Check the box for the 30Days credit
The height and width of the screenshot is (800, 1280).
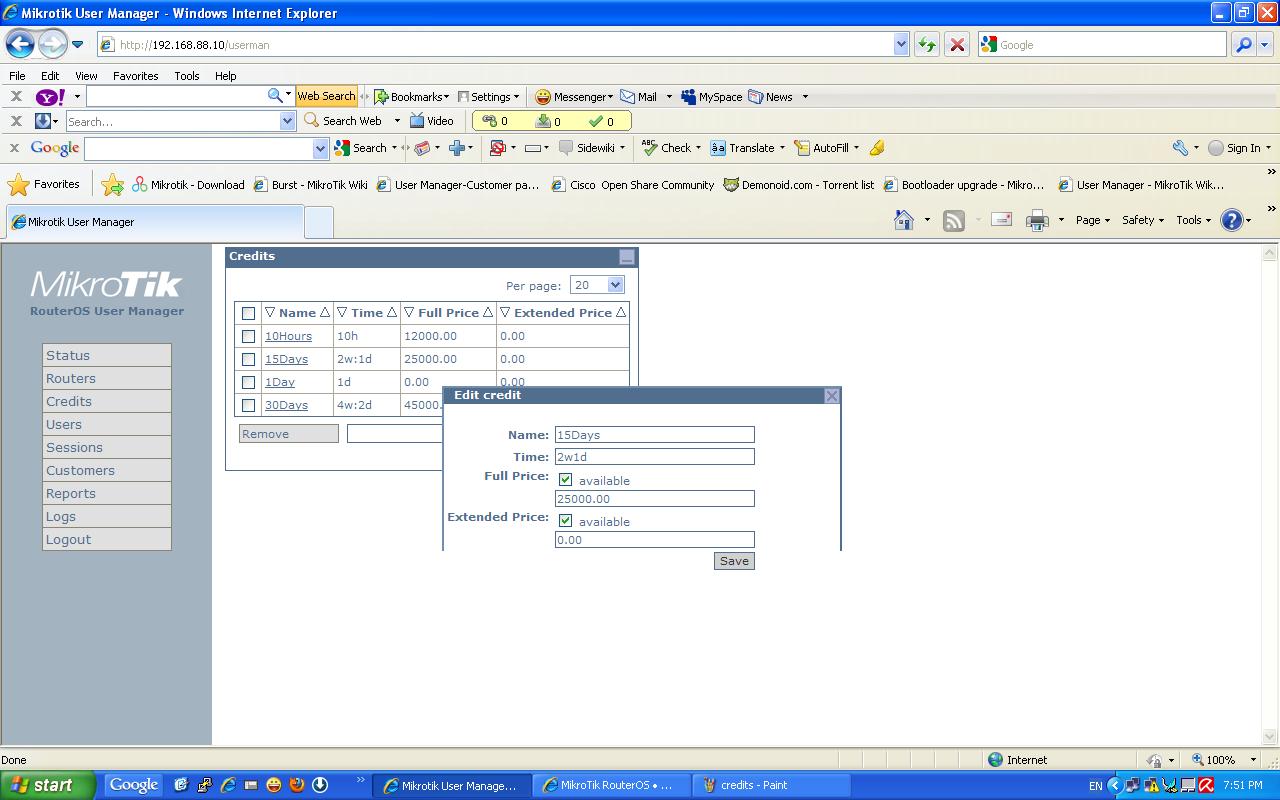(x=248, y=405)
